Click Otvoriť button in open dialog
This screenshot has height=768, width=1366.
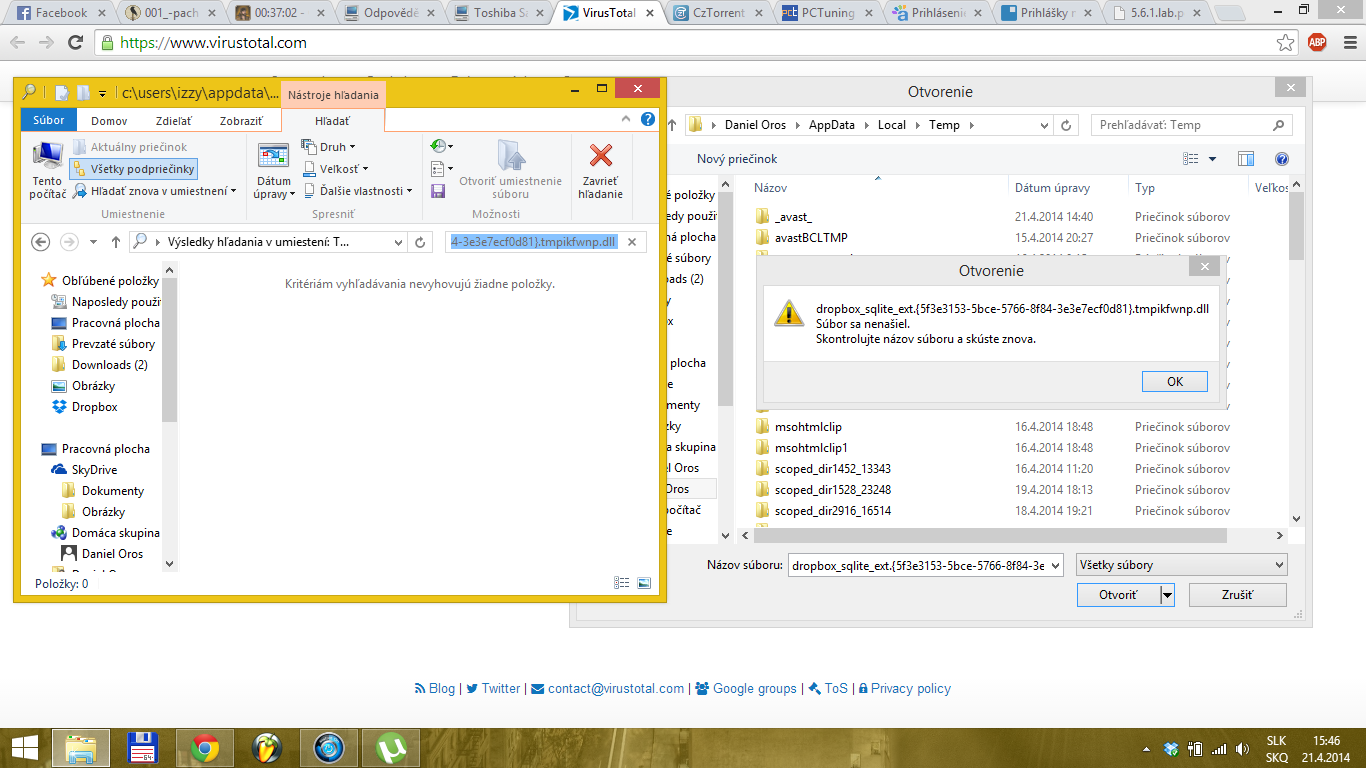[1118, 594]
